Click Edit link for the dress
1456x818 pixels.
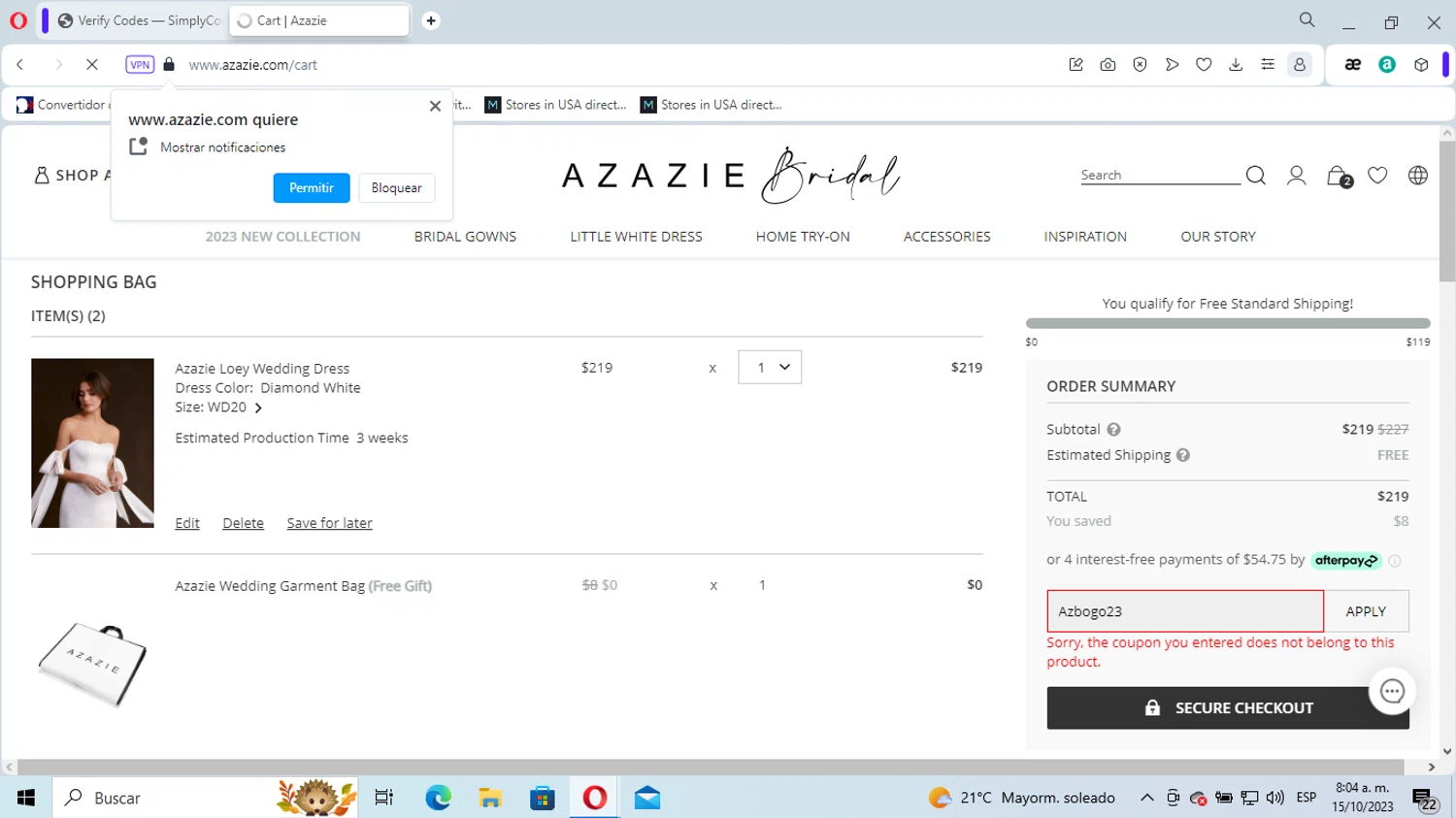(x=187, y=523)
